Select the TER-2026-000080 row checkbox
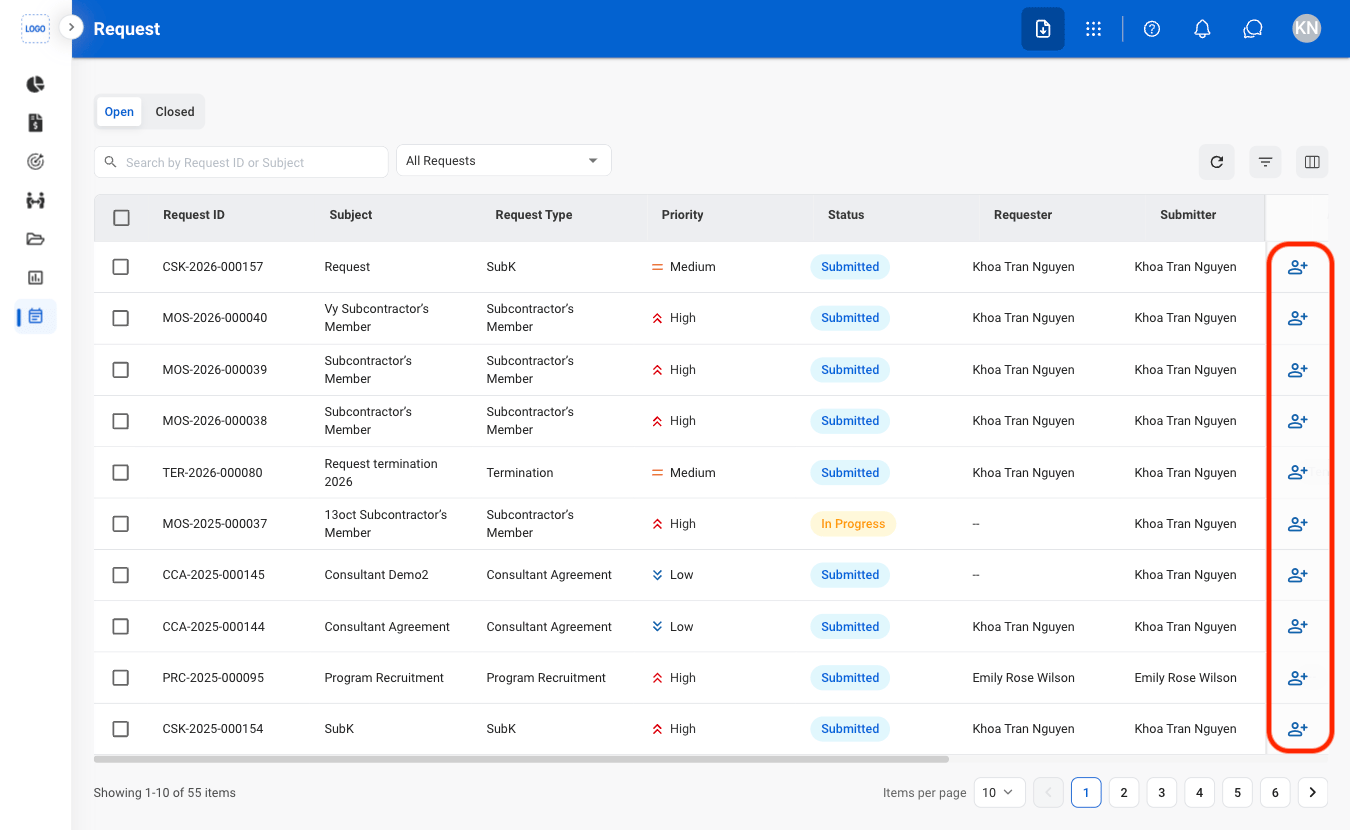Screen dimensions: 1350x830 [x=121, y=472]
